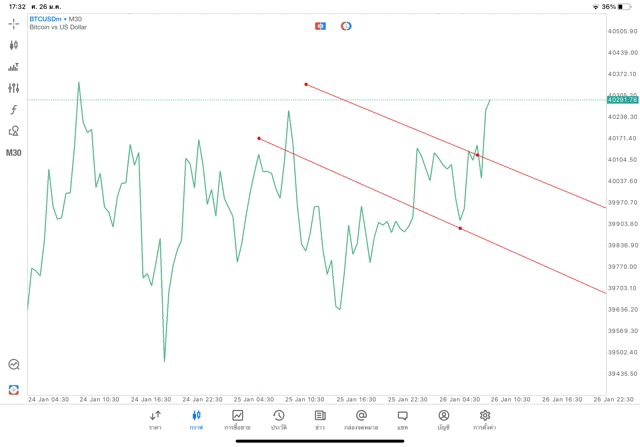Open the ประวัติ (history) tab
The image size is (640, 447).
coord(278,419)
